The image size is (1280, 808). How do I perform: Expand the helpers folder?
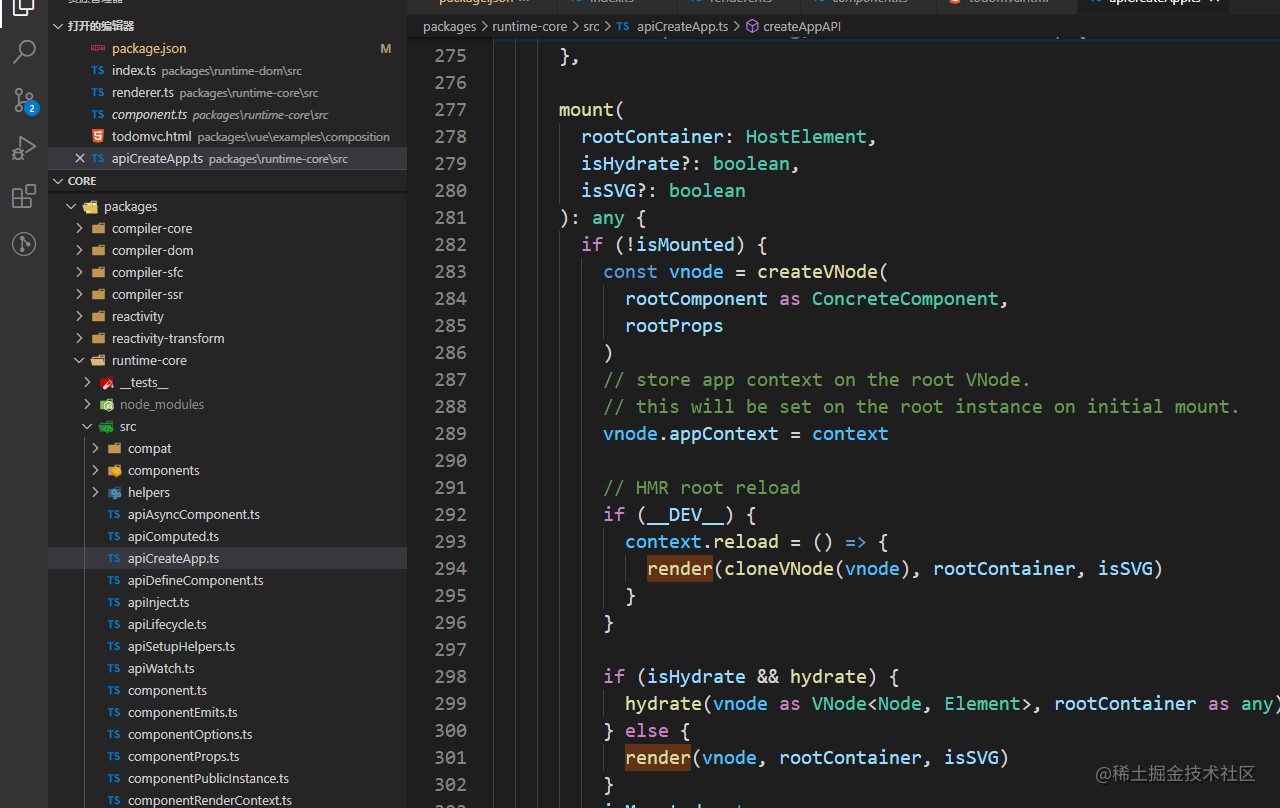pyautogui.click(x=95, y=492)
